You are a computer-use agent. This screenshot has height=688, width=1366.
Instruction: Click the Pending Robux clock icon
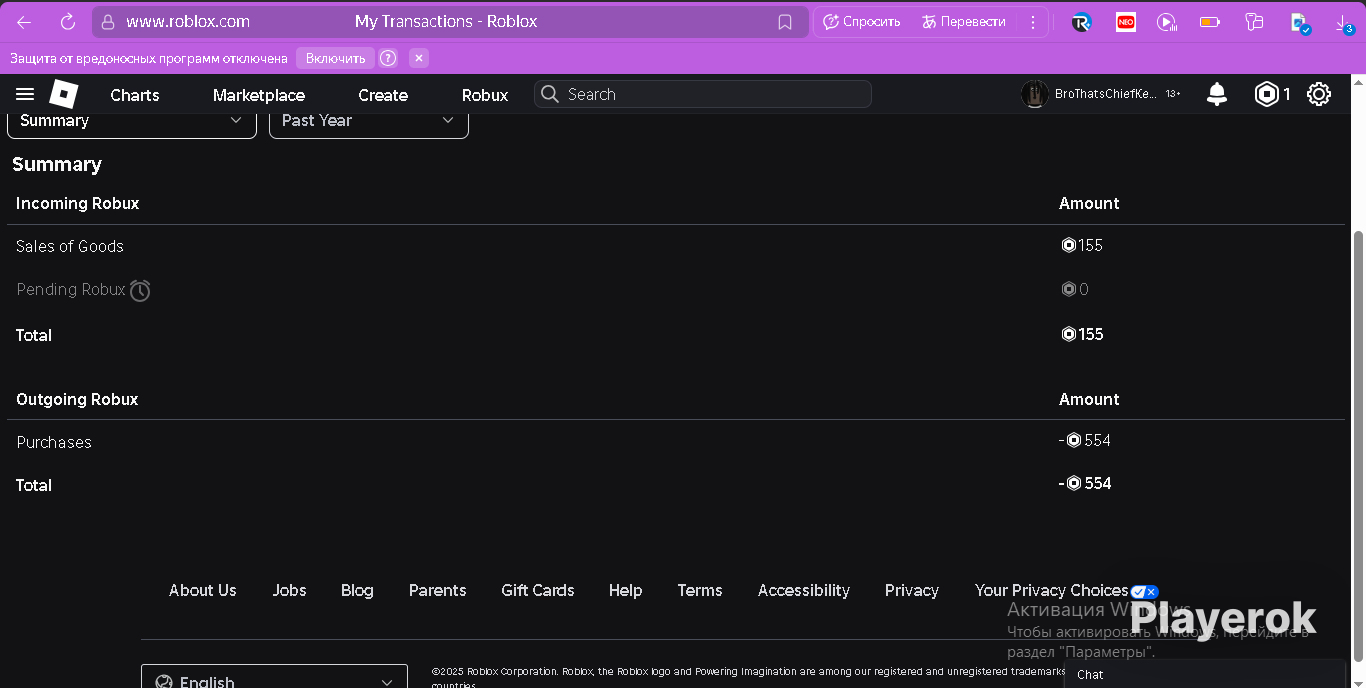pyautogui.click(x=140, y=291)
